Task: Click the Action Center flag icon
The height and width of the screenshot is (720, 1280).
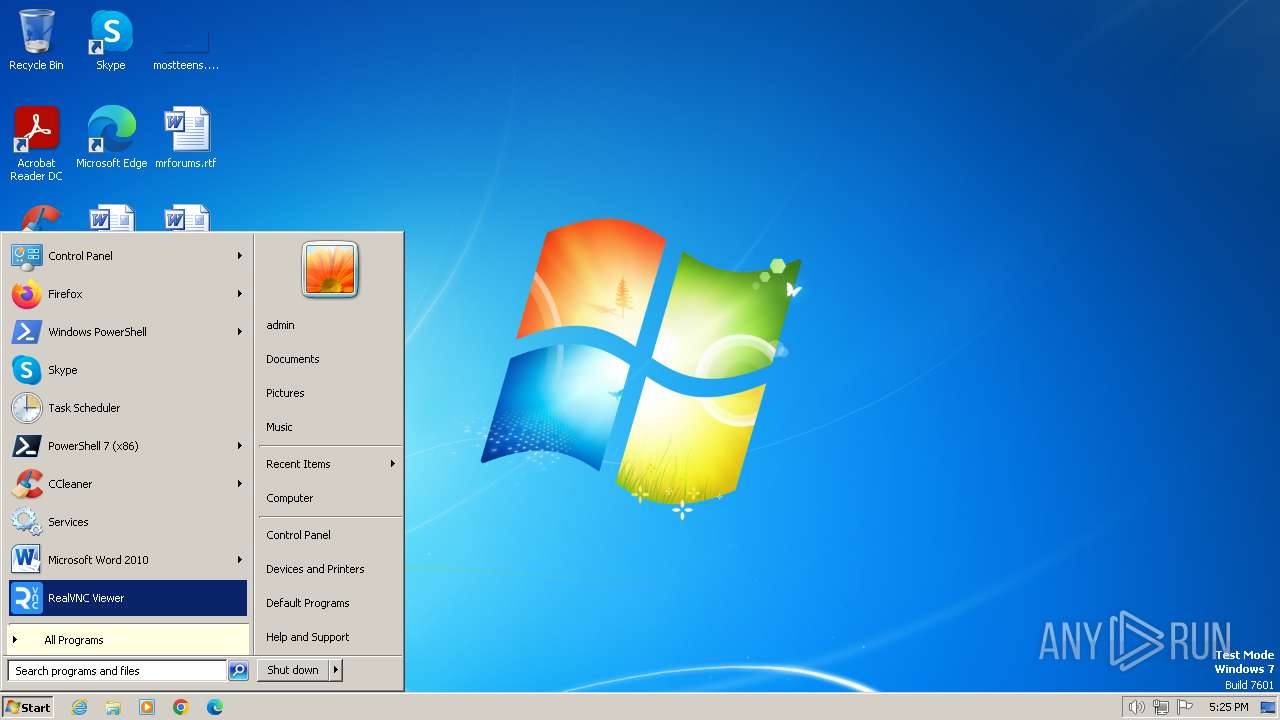Action: (1186, 707)
